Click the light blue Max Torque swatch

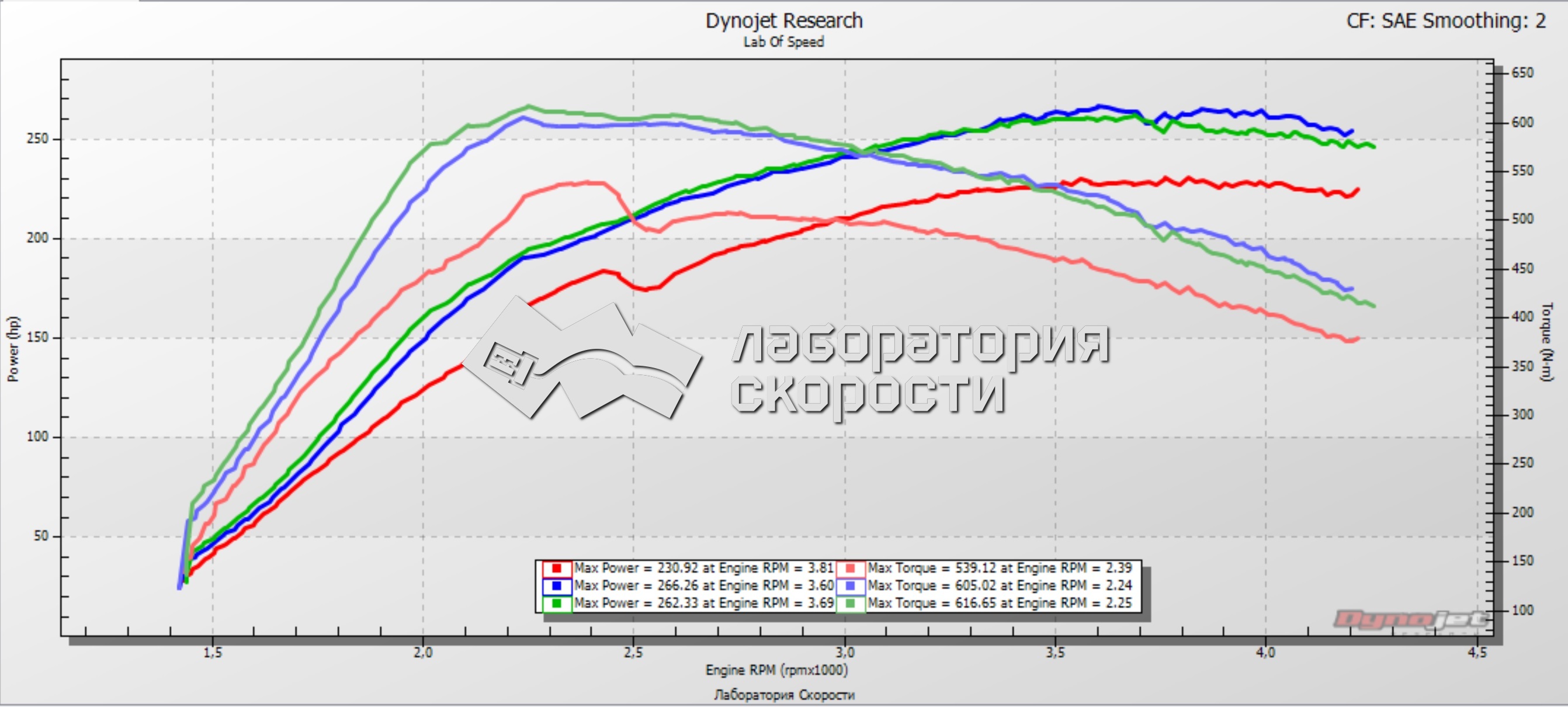tap(851, 586)
